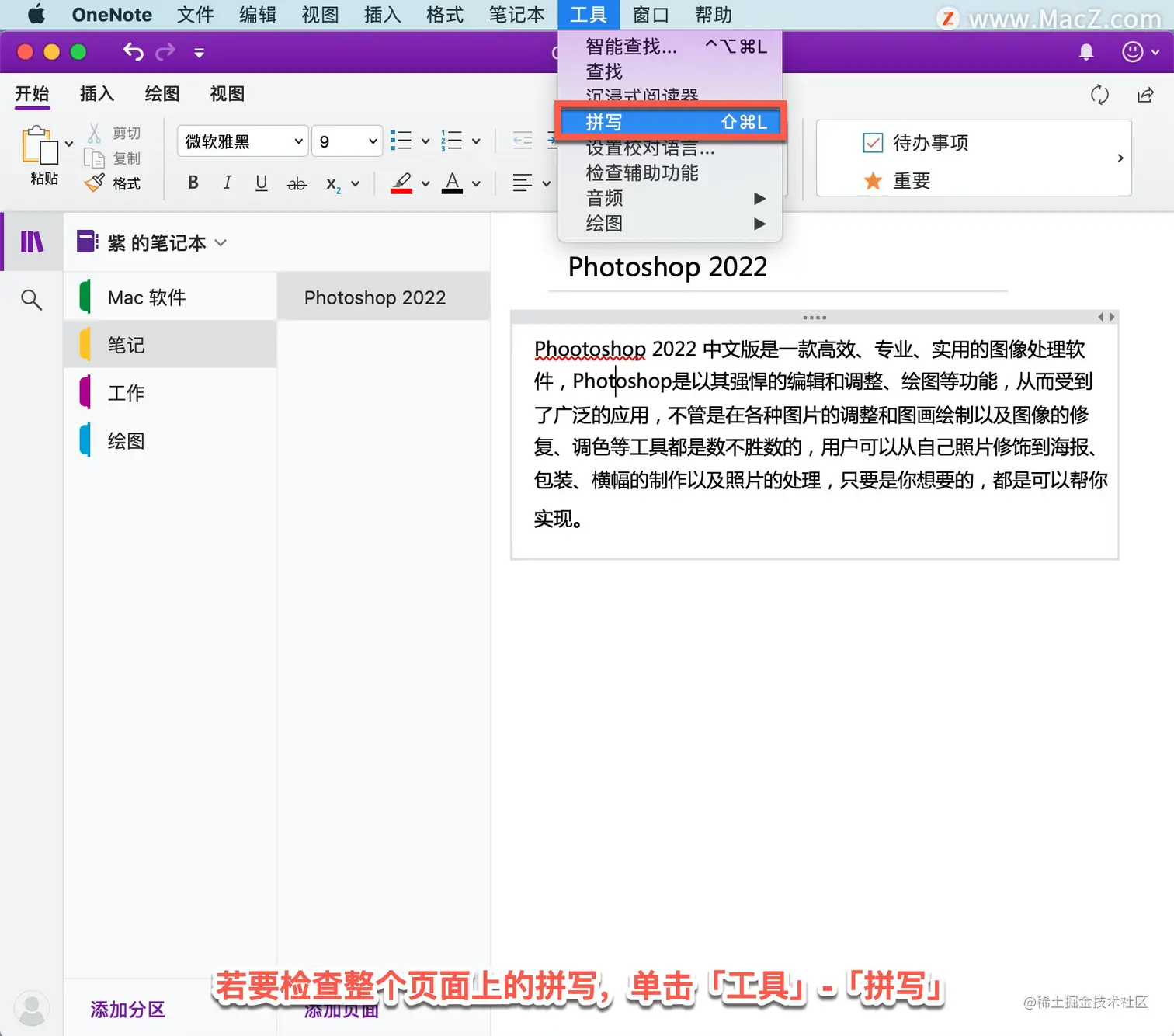Switch to the 视图 ribbon tab
Viewport: 1174px width, 1036px height.
click(228, 94)
